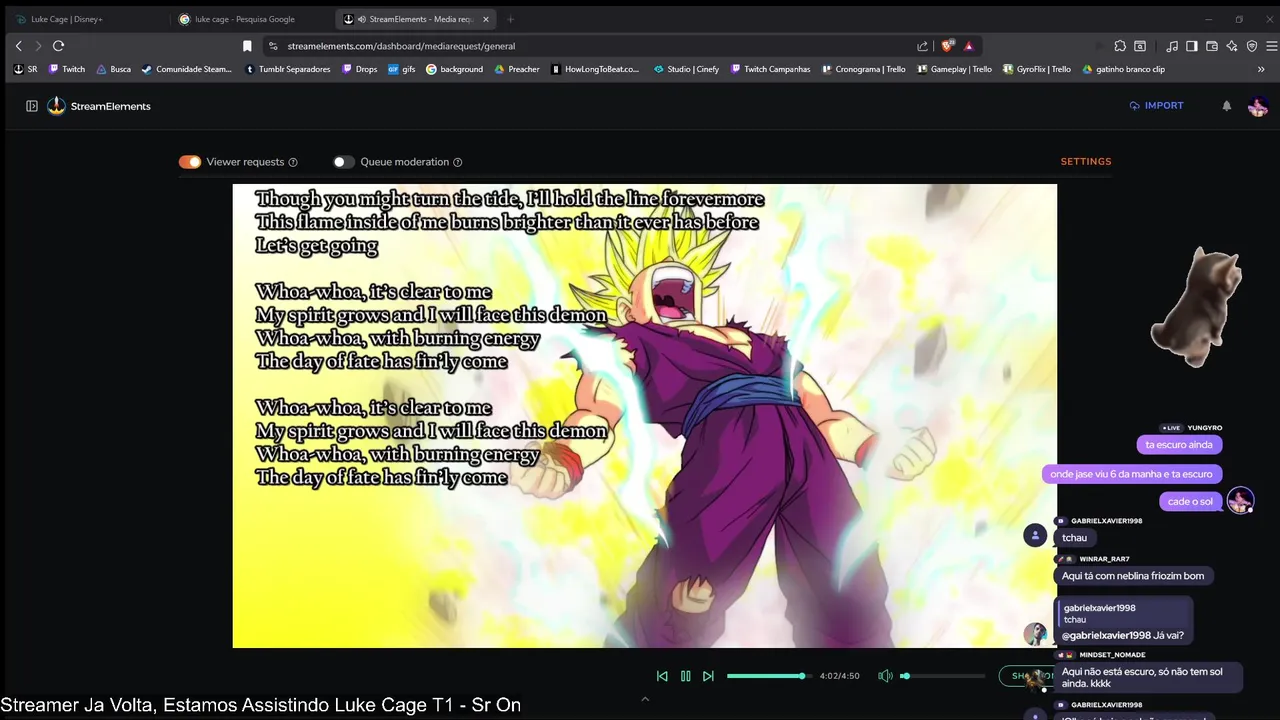Open the gifs bookmark
The width and height of the screenshot is (1280, 720).
tap(401, 69)
